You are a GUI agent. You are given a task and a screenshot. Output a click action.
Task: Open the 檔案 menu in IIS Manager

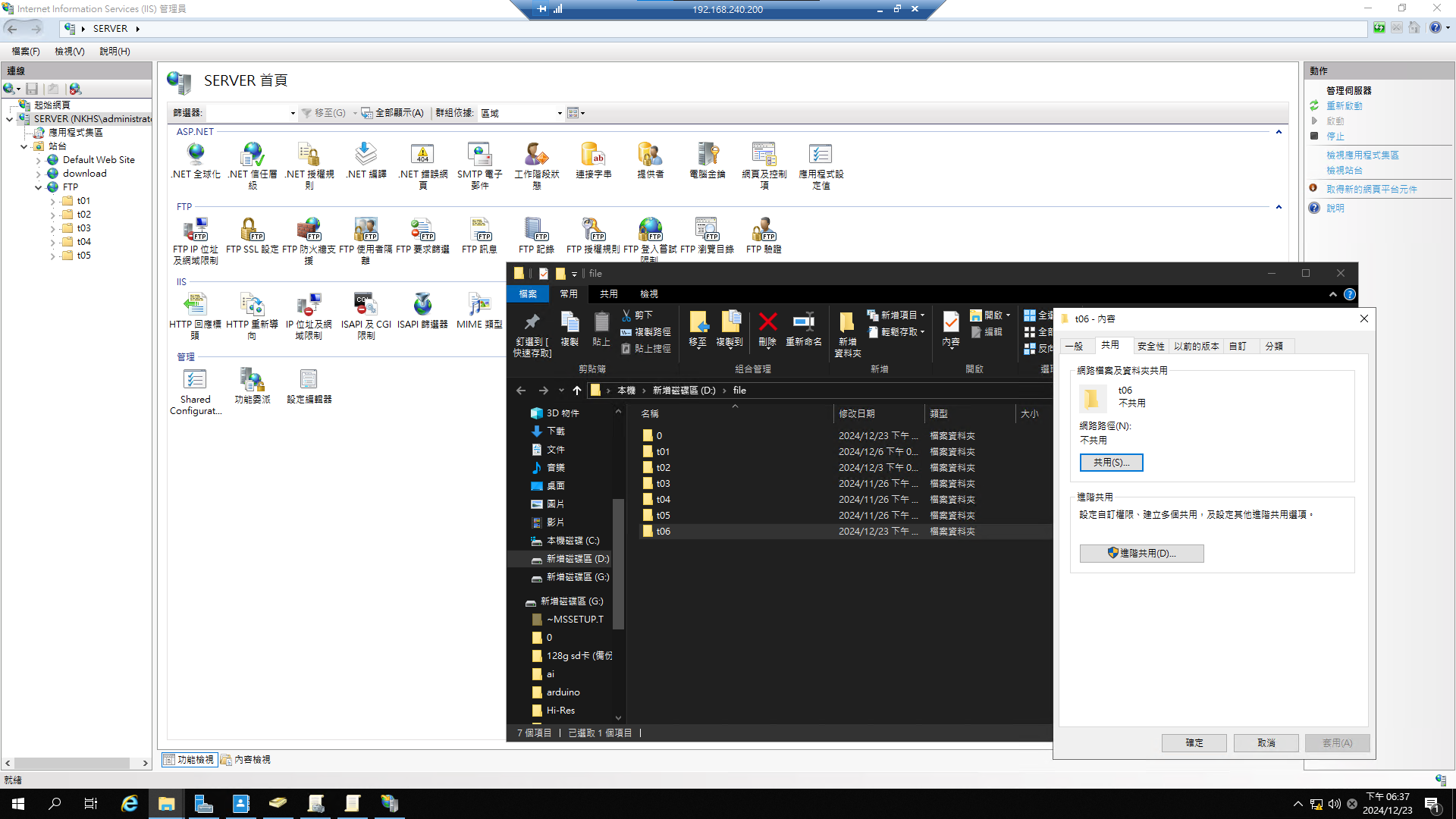[x=26, y=51]
